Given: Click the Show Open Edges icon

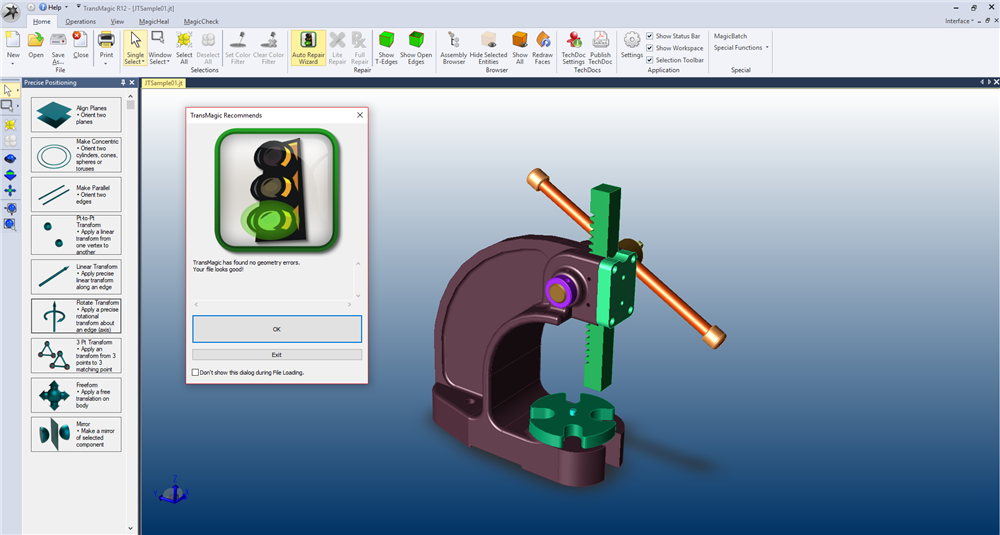Looking at the screenshot, I should click(x=415, y=46).
